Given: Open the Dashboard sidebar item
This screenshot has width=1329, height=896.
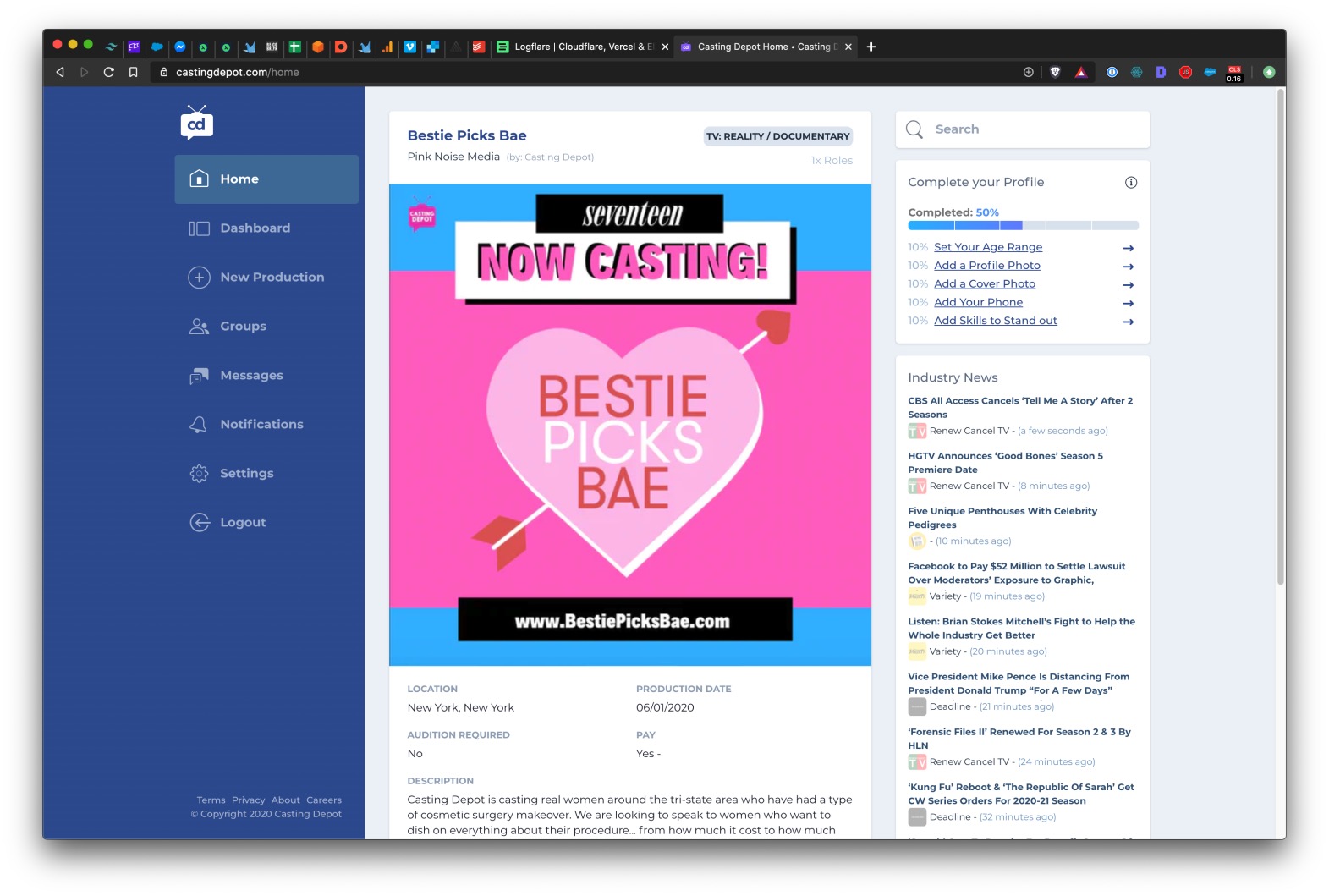Looking at the screenshot, I should pos(255,228).
